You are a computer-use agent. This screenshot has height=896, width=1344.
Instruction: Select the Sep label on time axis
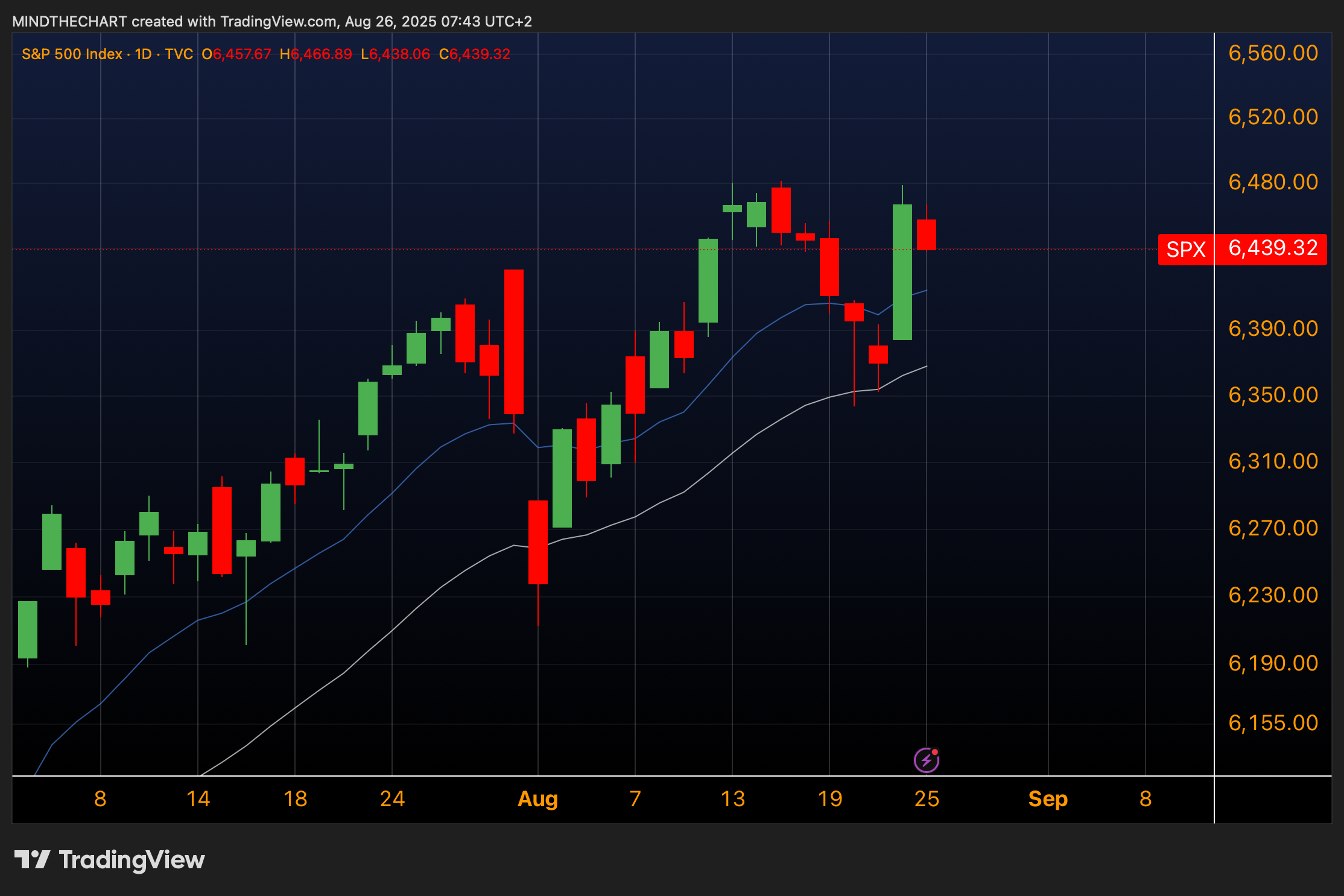tap(1048, 799)
